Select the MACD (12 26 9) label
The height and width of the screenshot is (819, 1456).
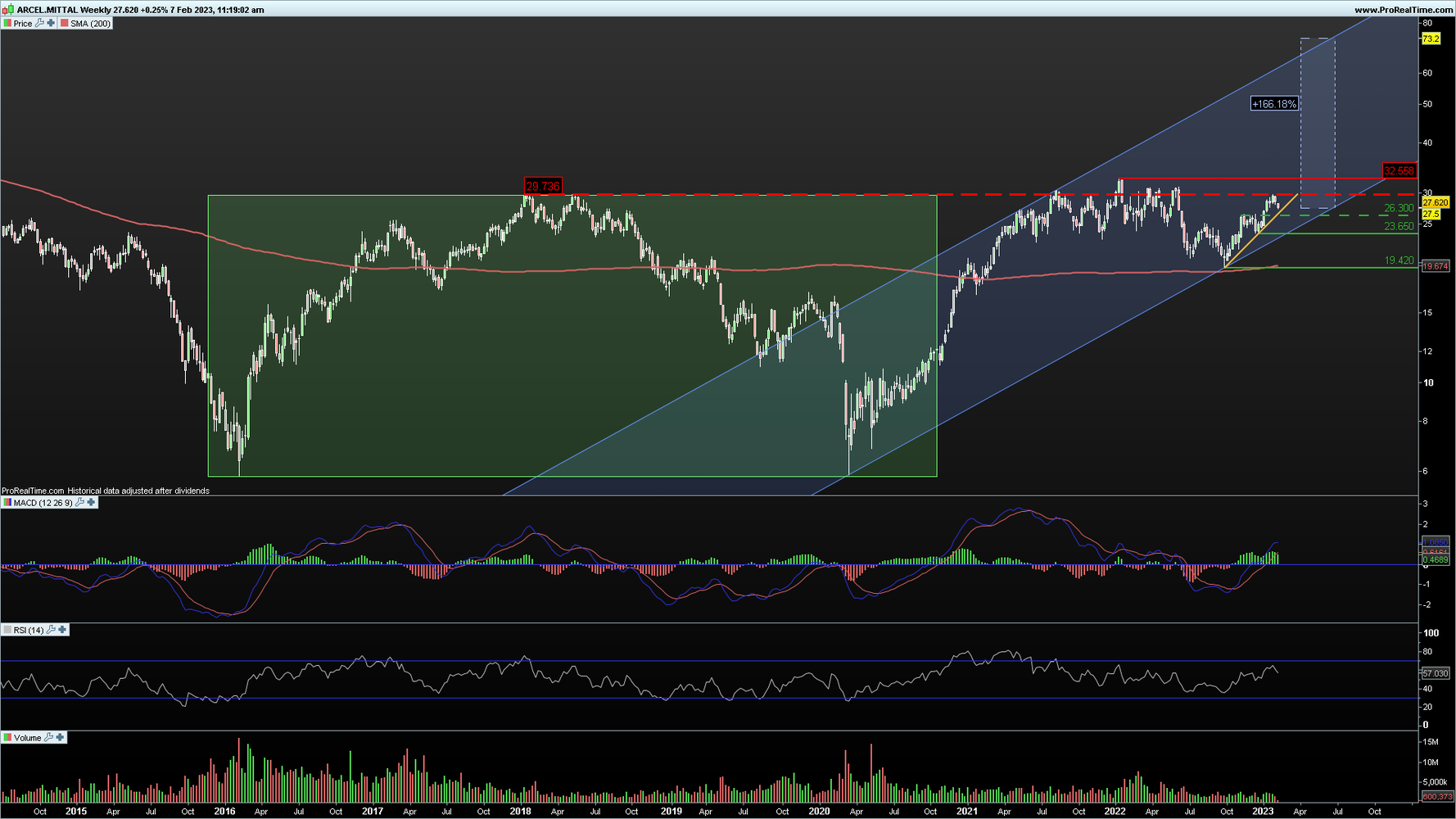[x=43, y=503]
